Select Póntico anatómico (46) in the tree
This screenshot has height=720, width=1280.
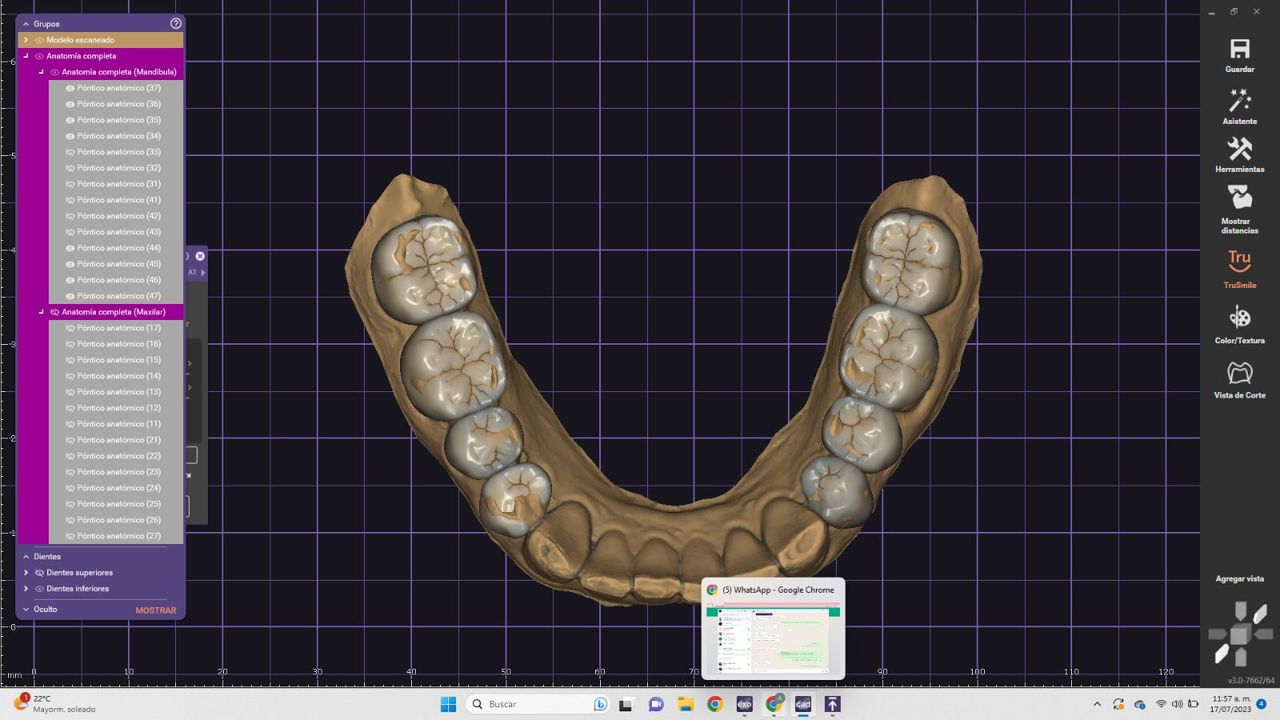(x=118, y=280)
